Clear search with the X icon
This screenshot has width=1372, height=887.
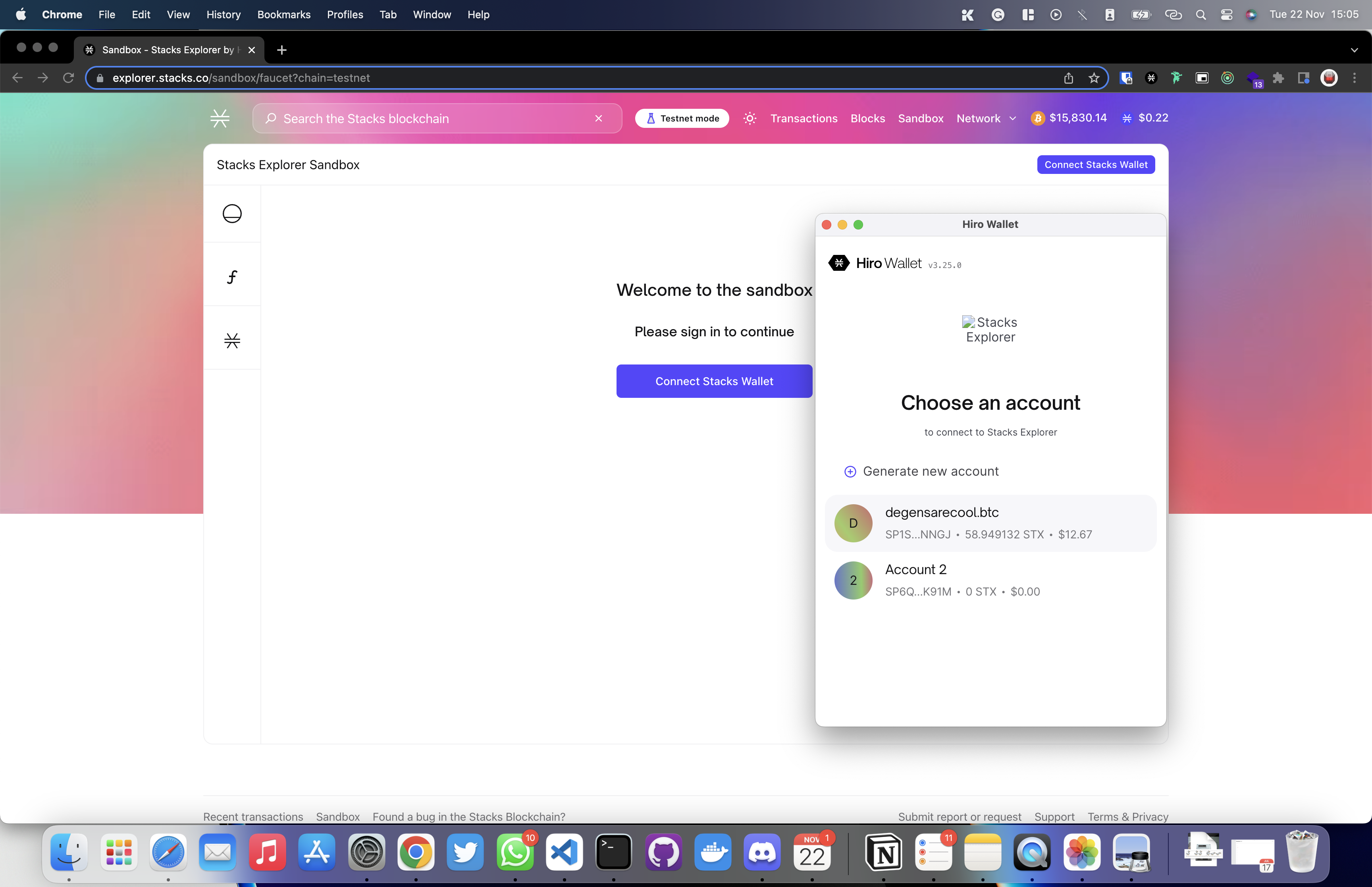pyautogui.click(x=599, y=118)
